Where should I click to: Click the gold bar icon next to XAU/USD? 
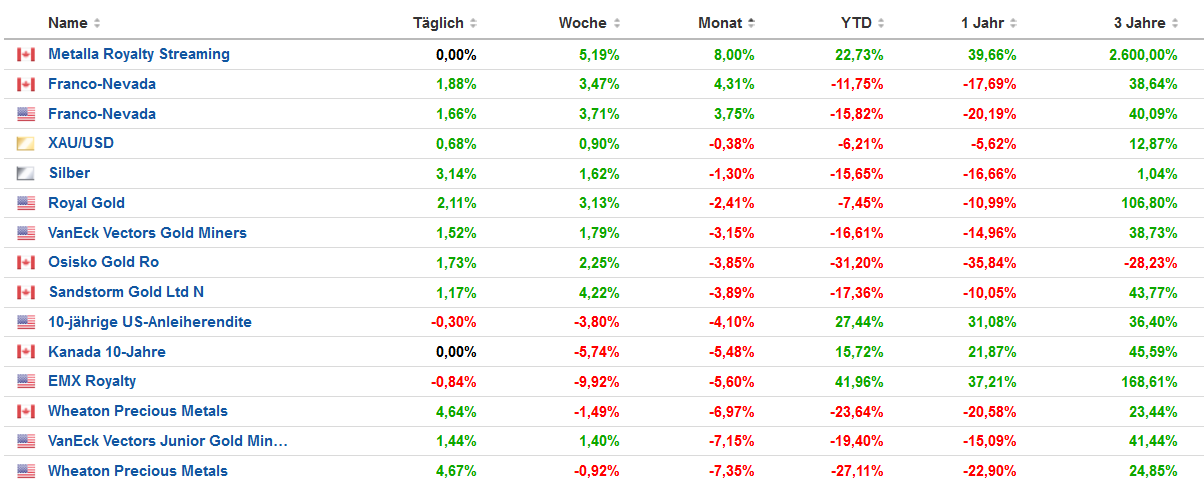click(26, 144)
